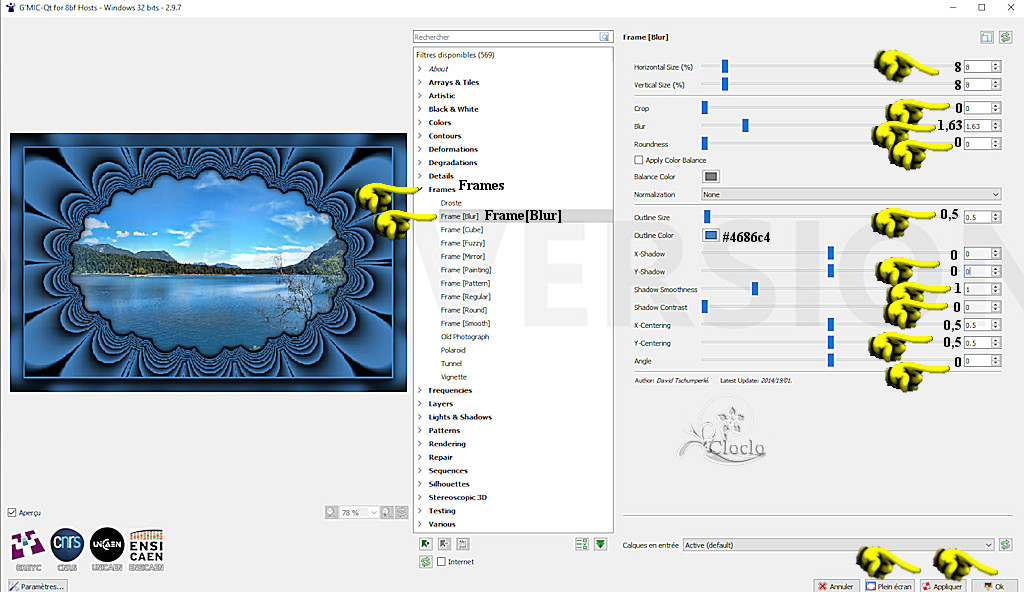Open the Normalization dropdown
The width and height of the screenshot is (1024, 592).
tap(851, 194)
